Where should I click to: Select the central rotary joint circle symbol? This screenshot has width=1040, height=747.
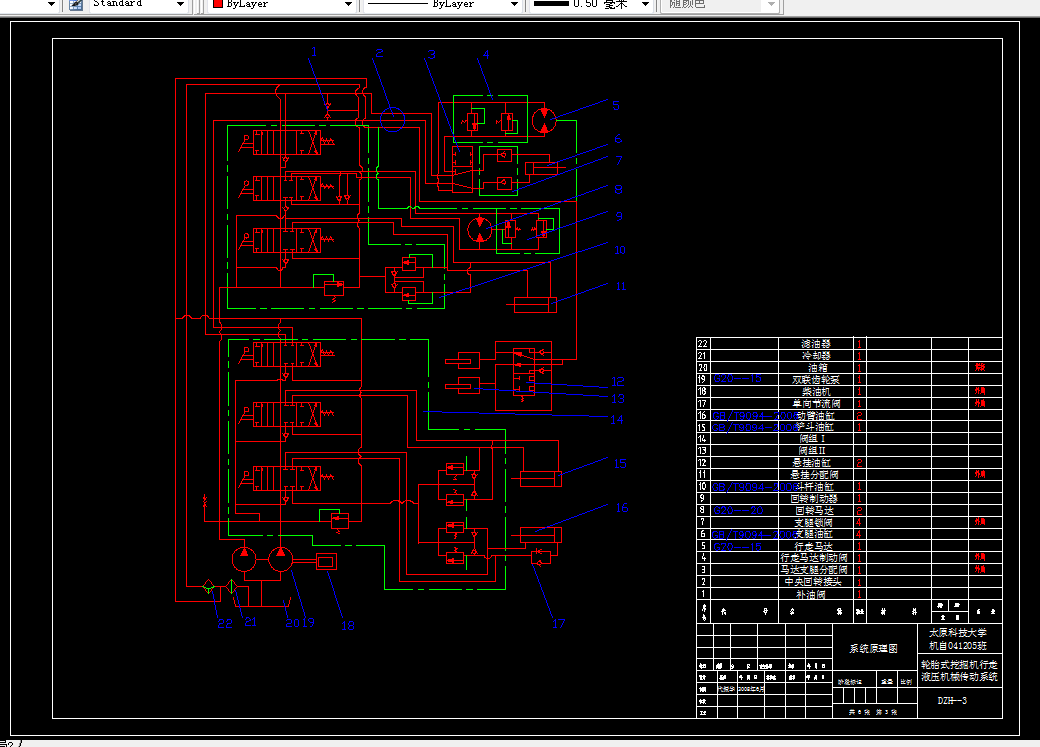393,119
